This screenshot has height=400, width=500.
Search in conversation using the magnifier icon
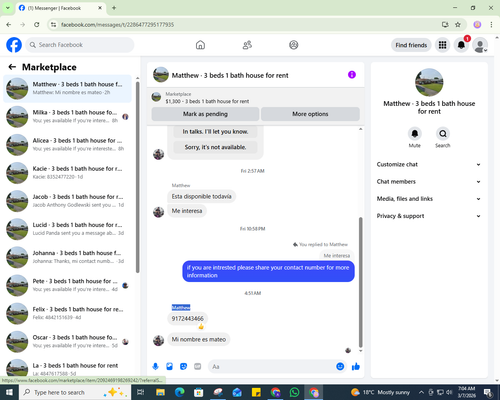[x=443, y=134]
